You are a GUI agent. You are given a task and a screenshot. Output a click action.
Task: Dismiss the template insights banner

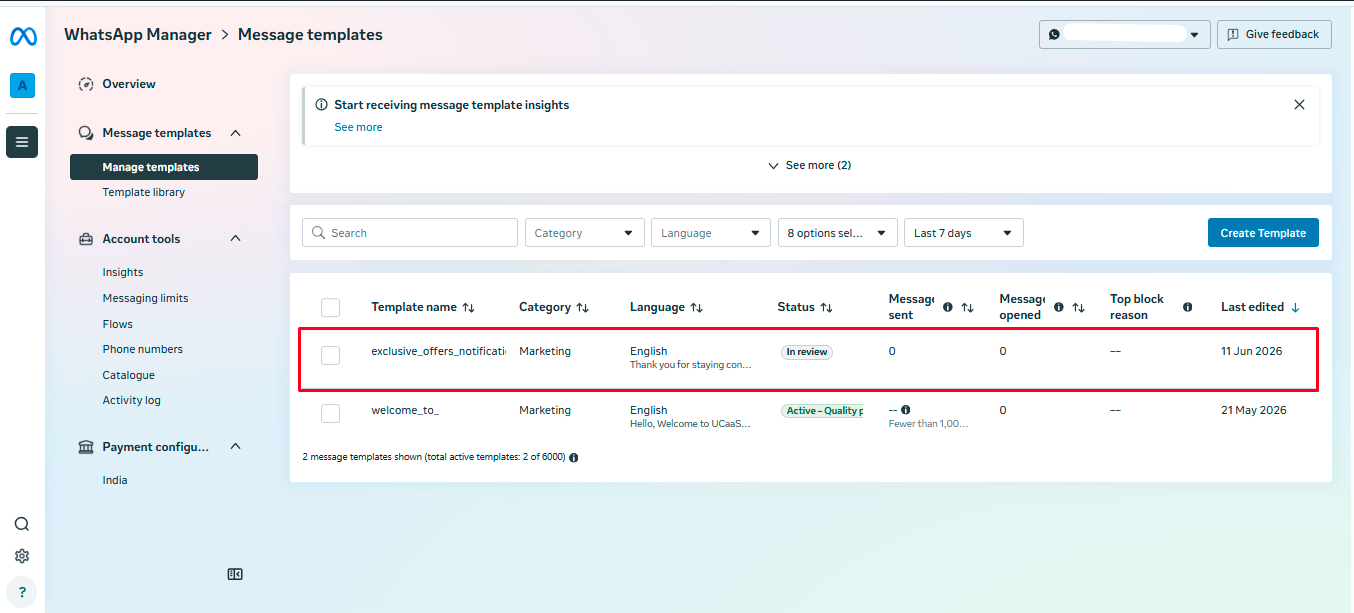(1299, 105)
